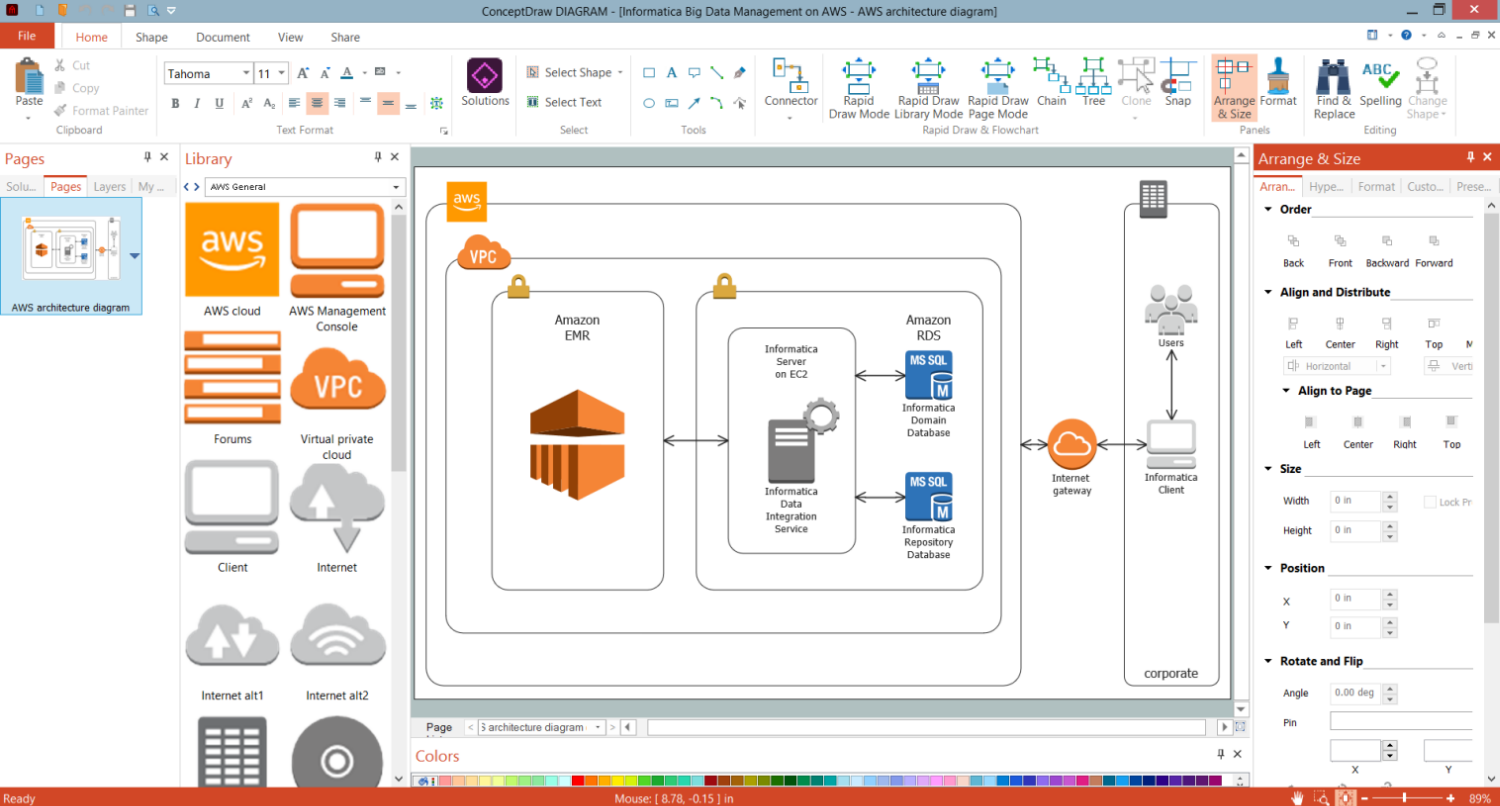Toggle bold text formatting
Screen dimensions: 1500x806
coord(175,103)
